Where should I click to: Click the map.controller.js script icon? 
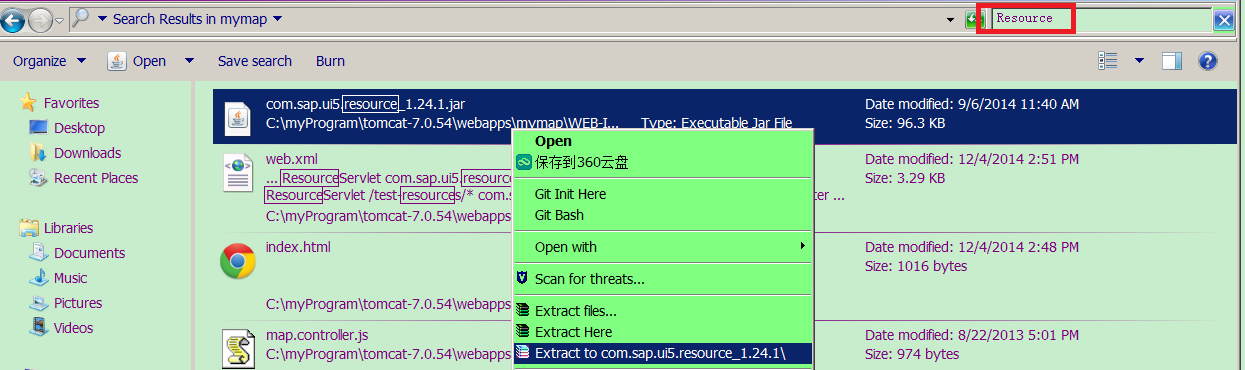click(237, 349)
